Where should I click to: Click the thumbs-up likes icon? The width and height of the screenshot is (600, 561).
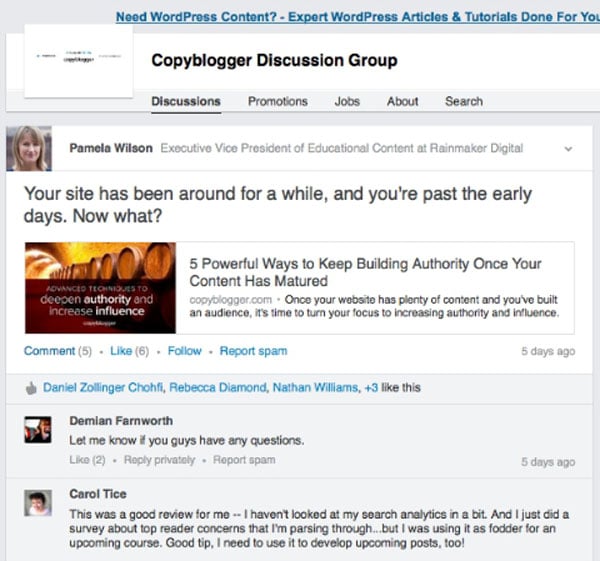point(29,387)
